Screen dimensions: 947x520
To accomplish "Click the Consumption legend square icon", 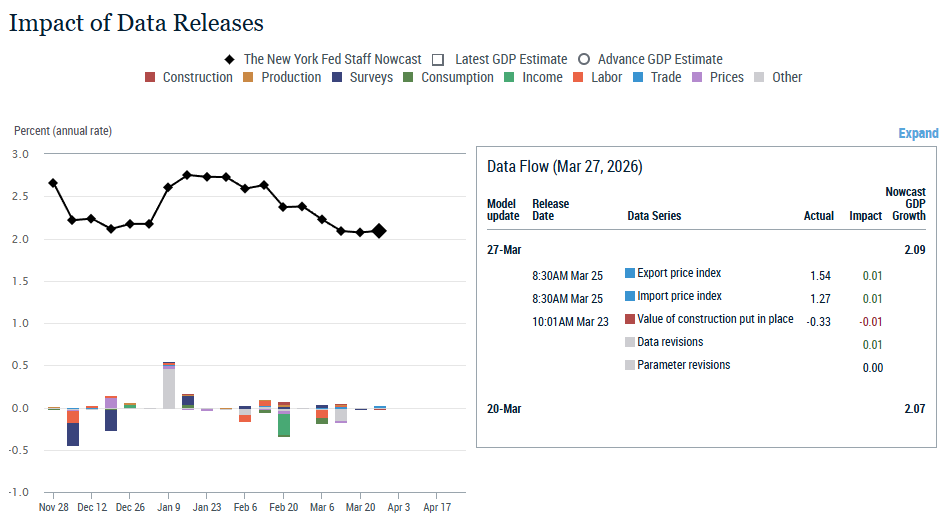I will tap(408, 78).
